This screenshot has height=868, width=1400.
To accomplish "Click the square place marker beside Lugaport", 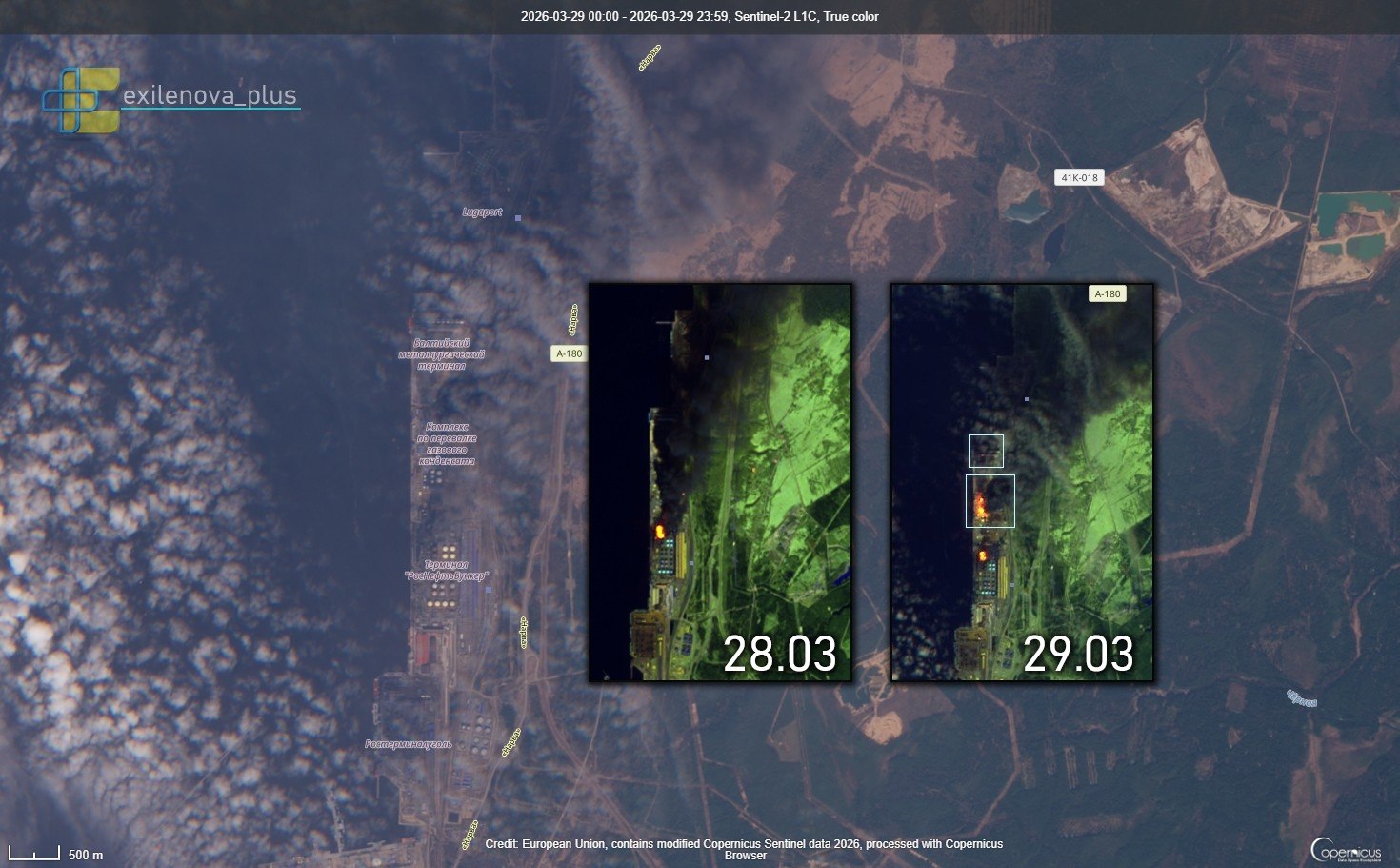I will tap(518, 218).
